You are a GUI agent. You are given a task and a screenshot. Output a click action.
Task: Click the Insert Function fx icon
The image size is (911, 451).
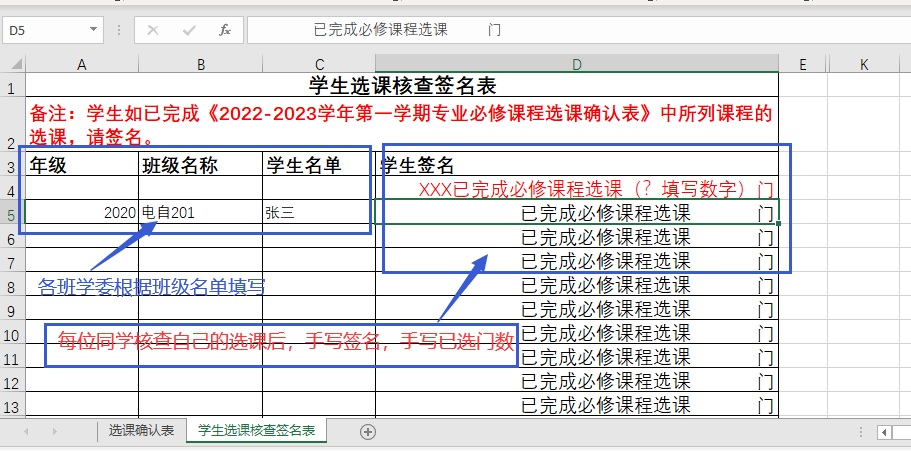225,30
